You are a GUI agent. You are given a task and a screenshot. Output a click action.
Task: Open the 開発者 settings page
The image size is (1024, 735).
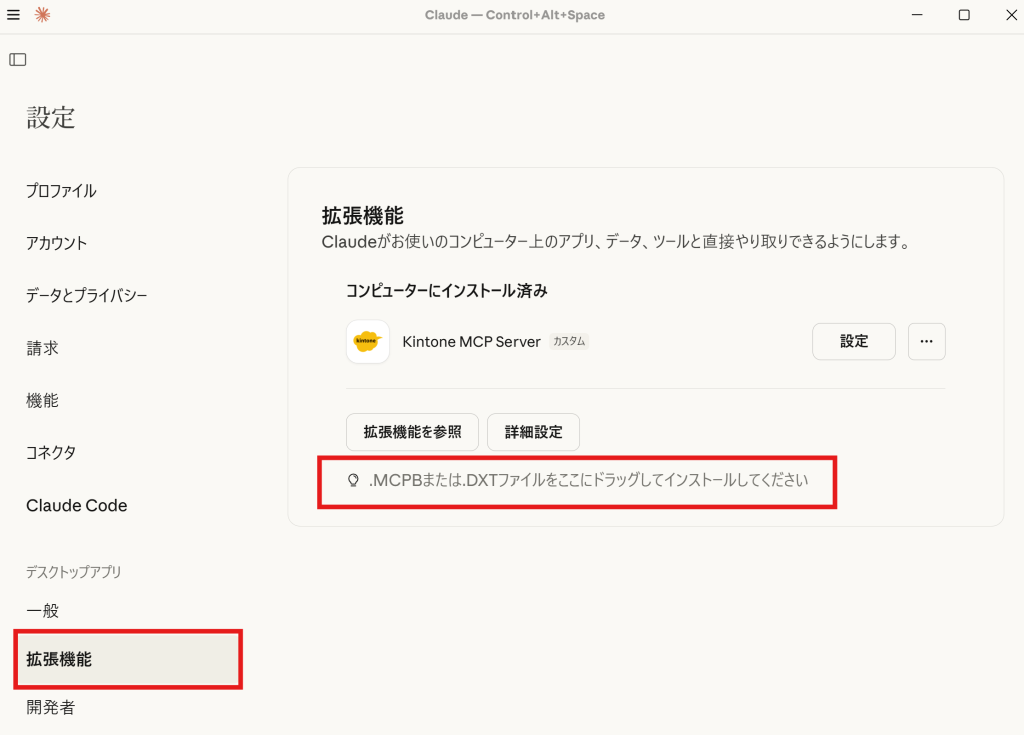click(51, 707)
